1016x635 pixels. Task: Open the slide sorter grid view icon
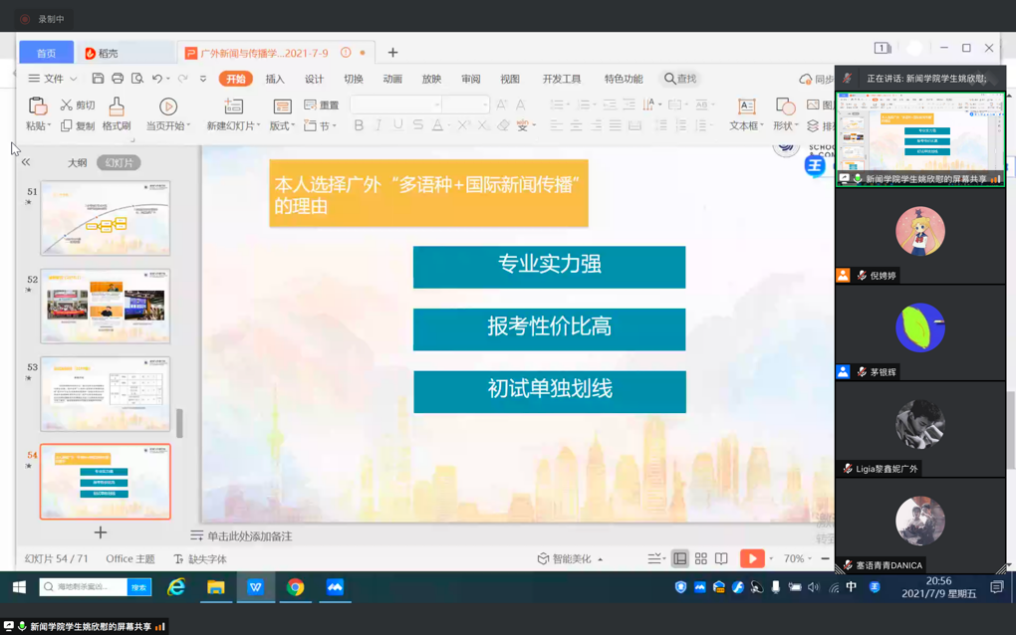pos(701,559)
